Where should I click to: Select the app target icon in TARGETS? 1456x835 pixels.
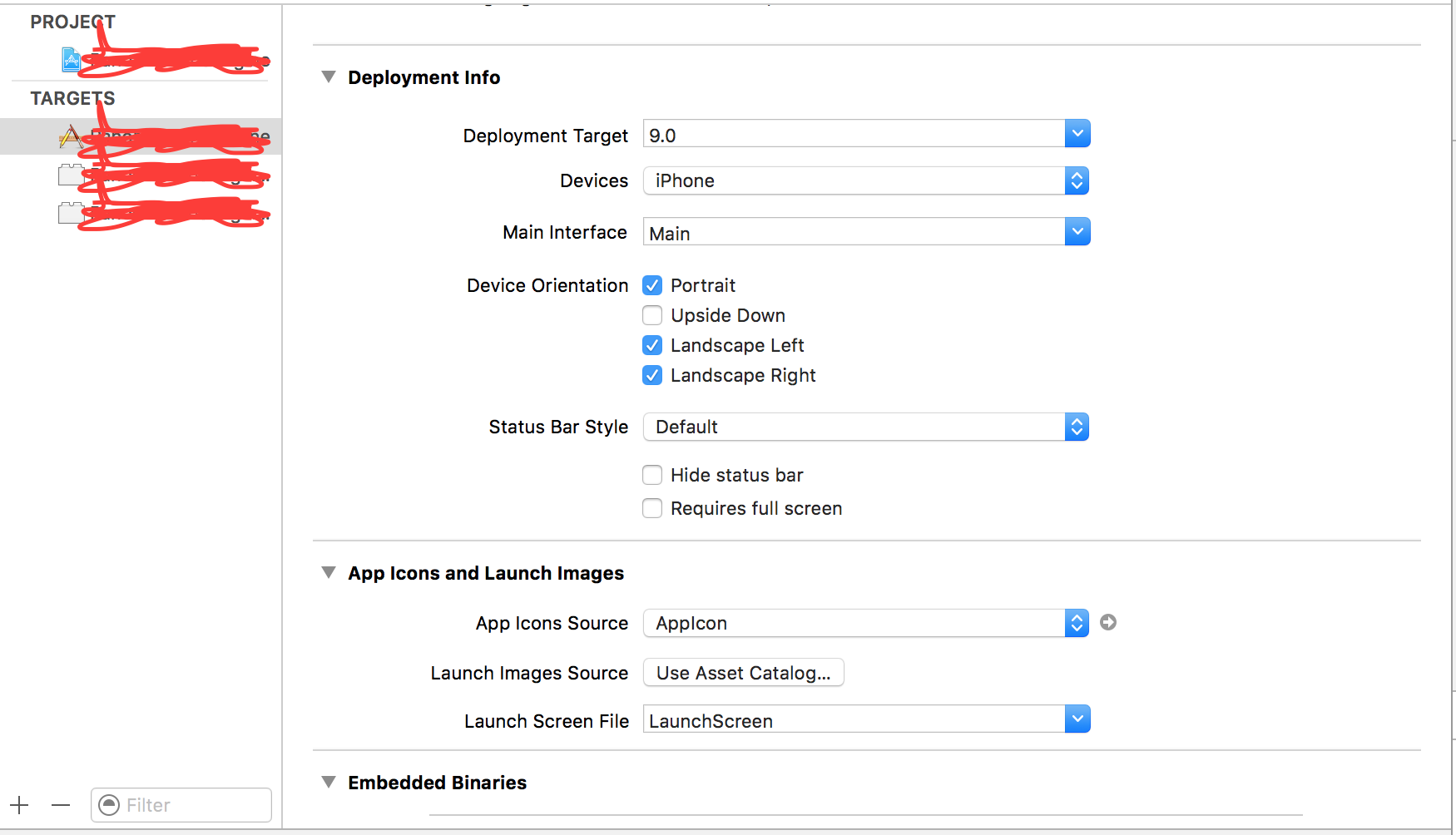click(x=71, y=136)
